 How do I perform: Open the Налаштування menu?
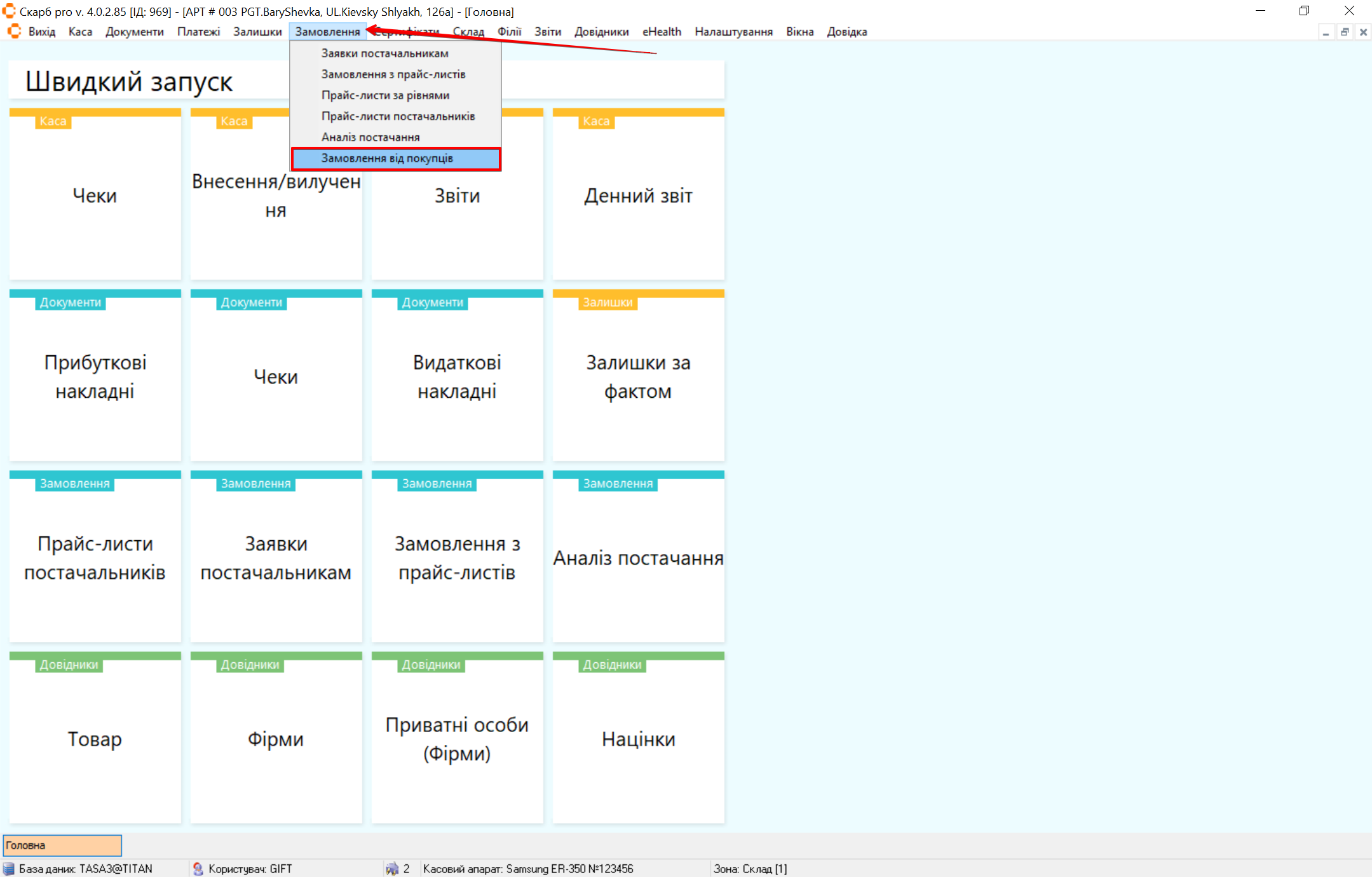[733, 32]
